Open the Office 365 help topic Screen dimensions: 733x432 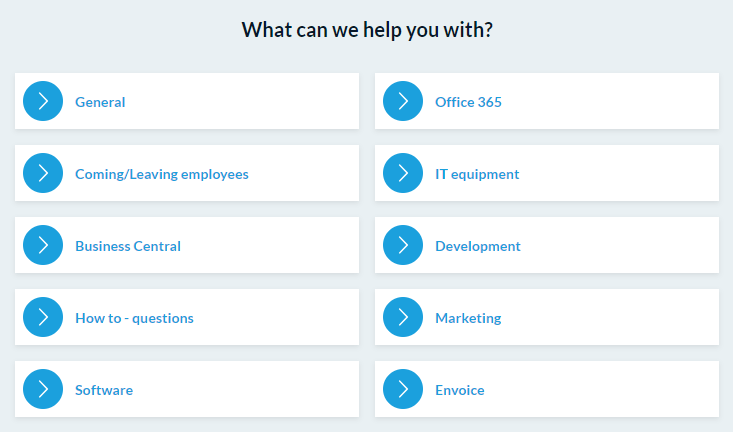(x=468, y=102)
